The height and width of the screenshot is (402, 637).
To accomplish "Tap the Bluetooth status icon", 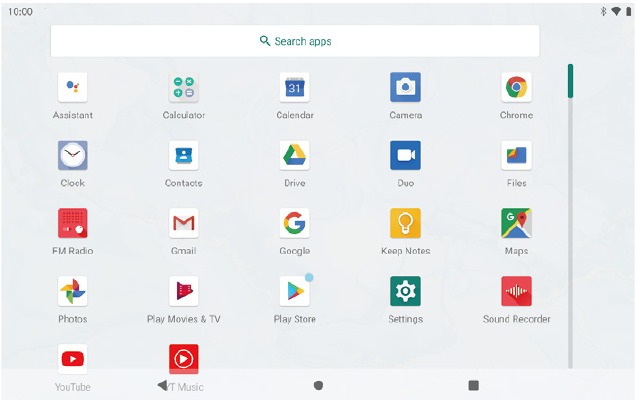I will (603, 11).
